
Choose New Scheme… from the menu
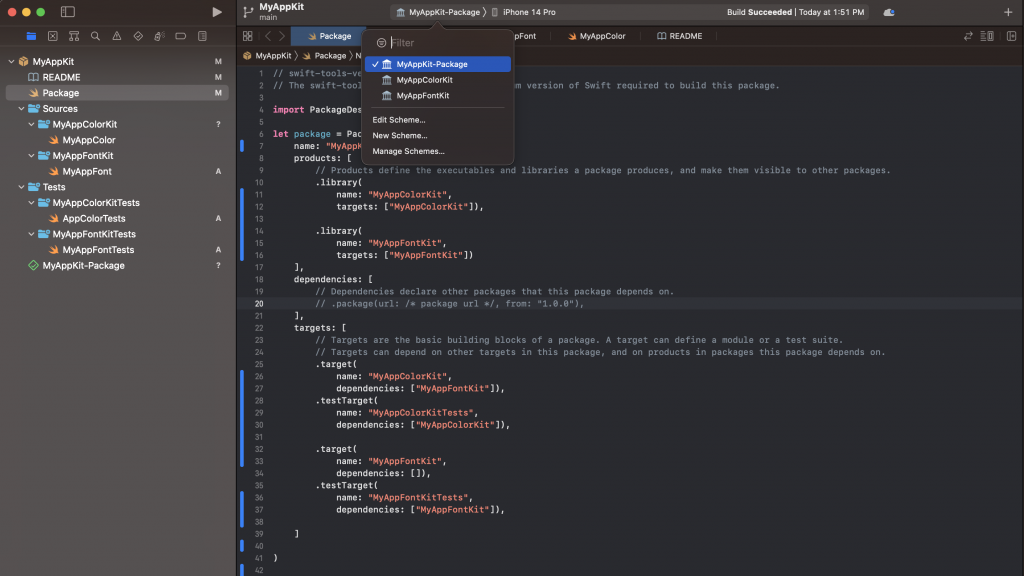tap(400, 135)
